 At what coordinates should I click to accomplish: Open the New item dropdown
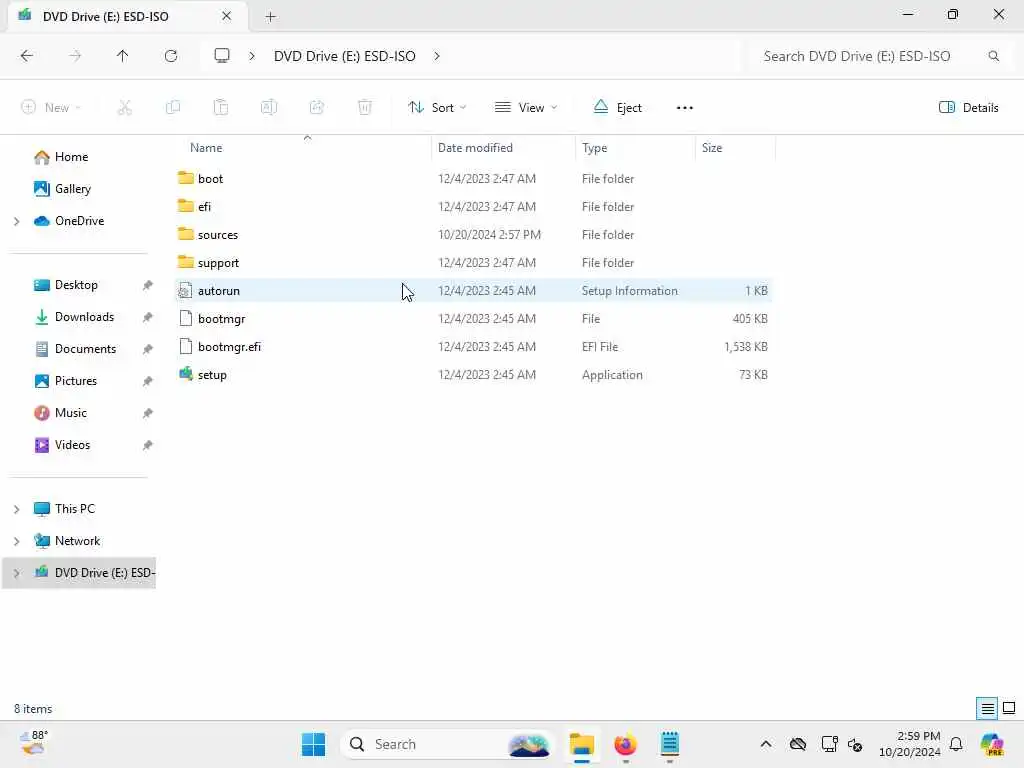tap(51, 108)
